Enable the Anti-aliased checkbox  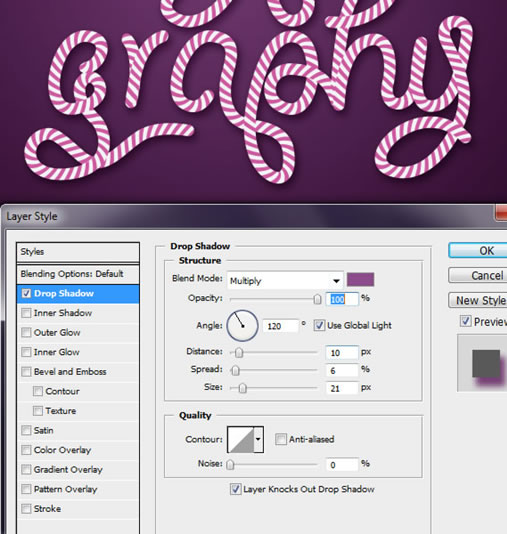click(281, 439)
